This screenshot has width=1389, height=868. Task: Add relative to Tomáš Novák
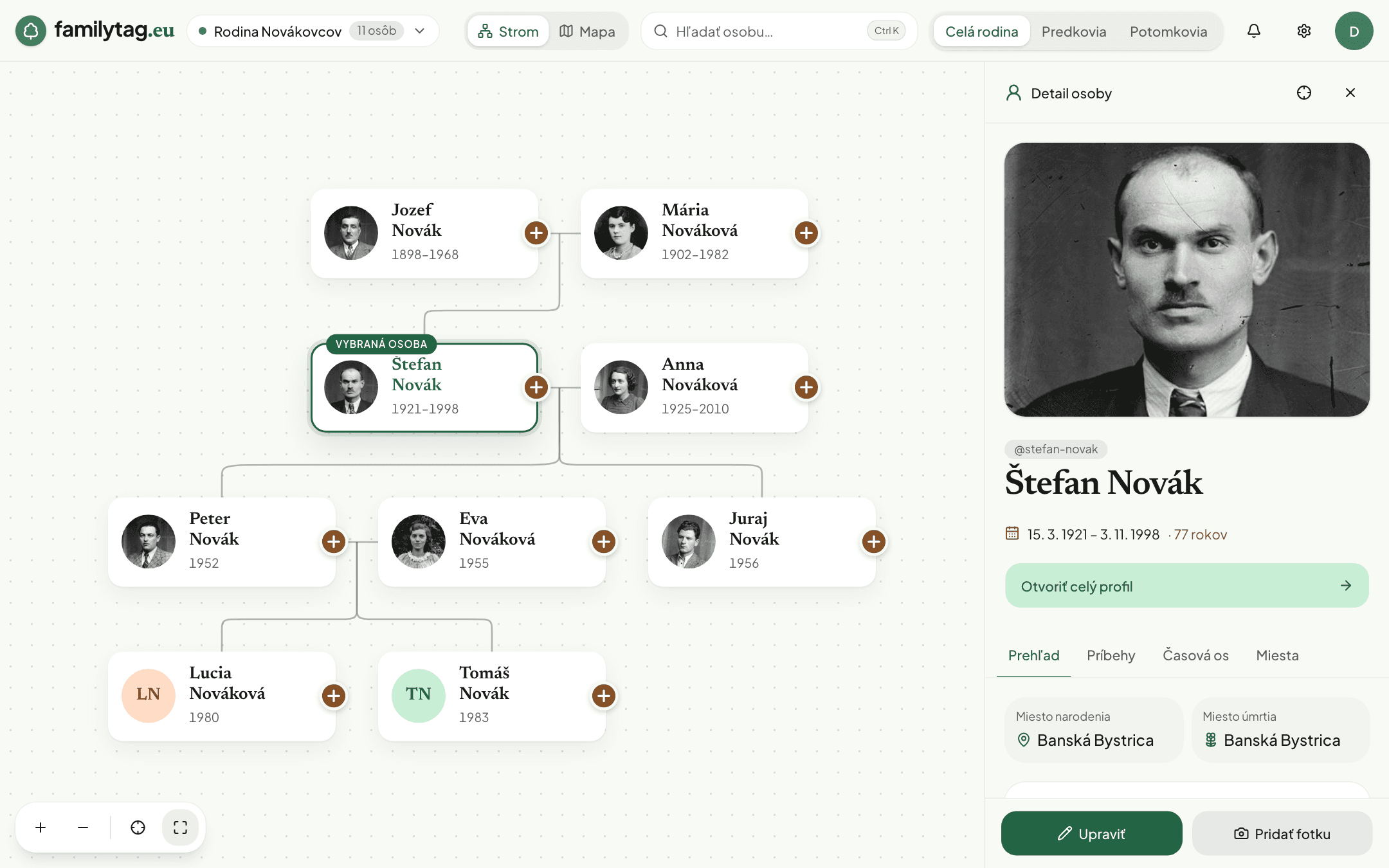coord(604,696)
